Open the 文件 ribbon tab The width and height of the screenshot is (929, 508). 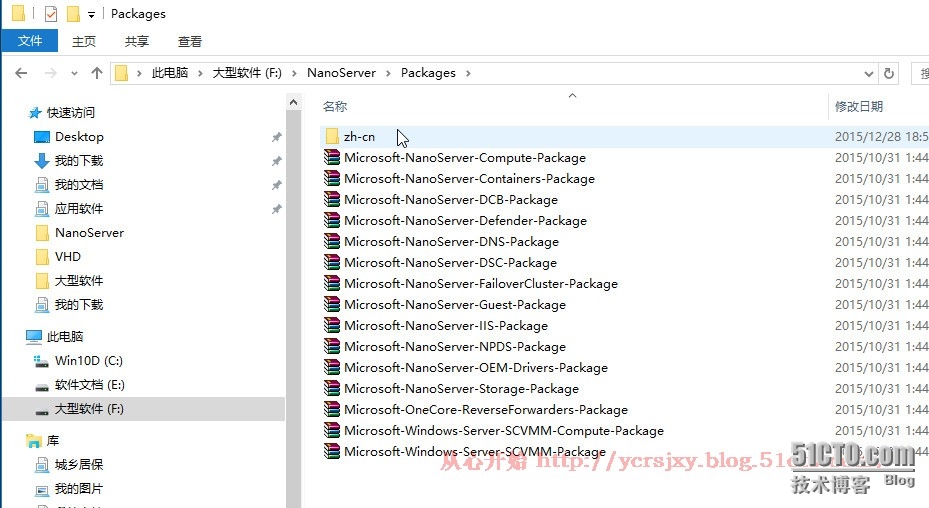[30, 41]
